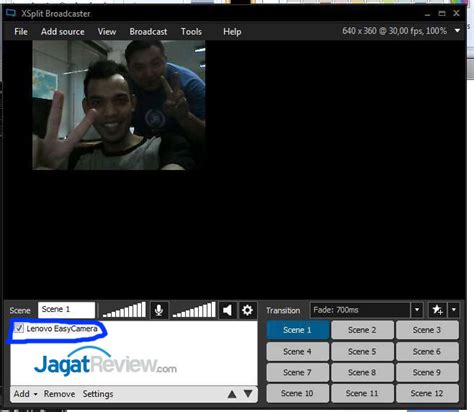Expand the Fade 700ms transition dropdown
This screenshot has width=474, height=412.
(x=417, y=310)
